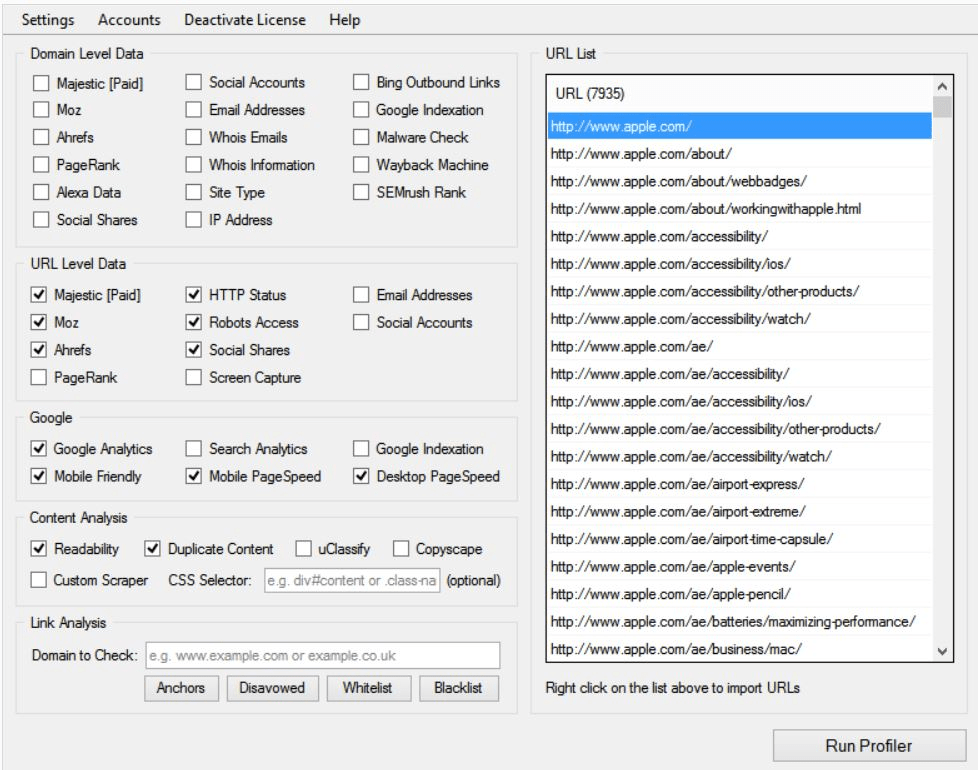This screenshot has width=978, height=770.
Task: Disable Robots Access checkbox
Action: pyautogui.click(x=193, y=322)
